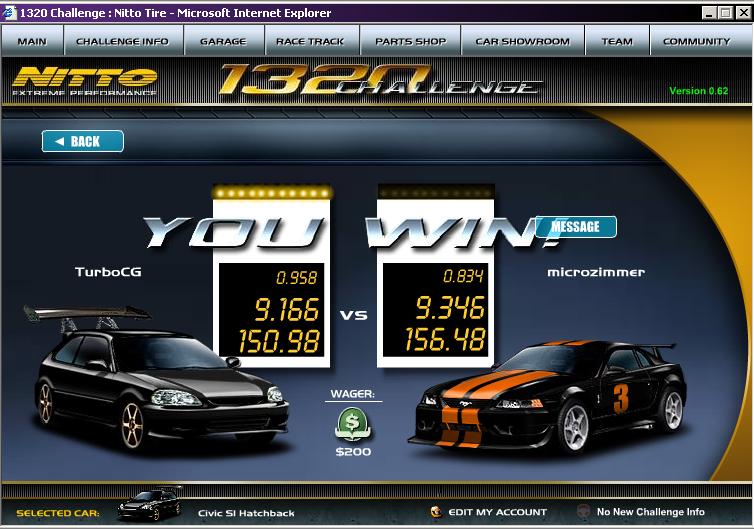Click the Civic SI Hatchback label
This screenshot has width=754, height=529.
(x=246, y=513)
